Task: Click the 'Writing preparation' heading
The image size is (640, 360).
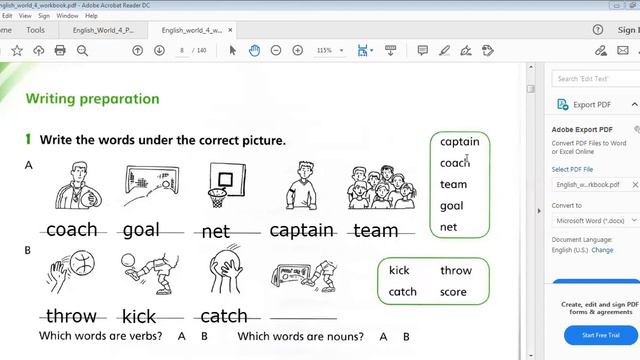Action: click(x=92, y=99)
